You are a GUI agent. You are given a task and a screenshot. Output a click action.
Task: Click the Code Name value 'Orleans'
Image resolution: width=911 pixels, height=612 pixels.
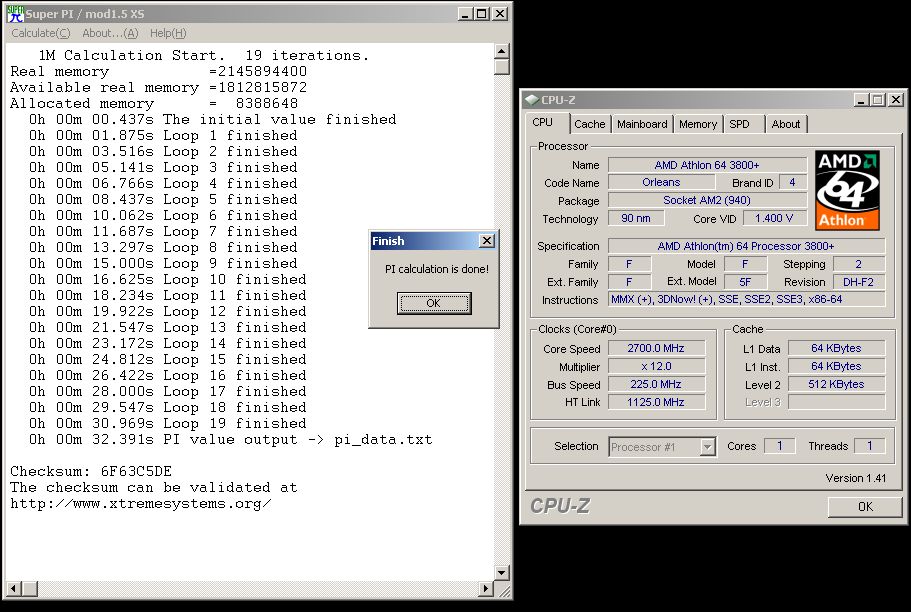pos(661,182)
